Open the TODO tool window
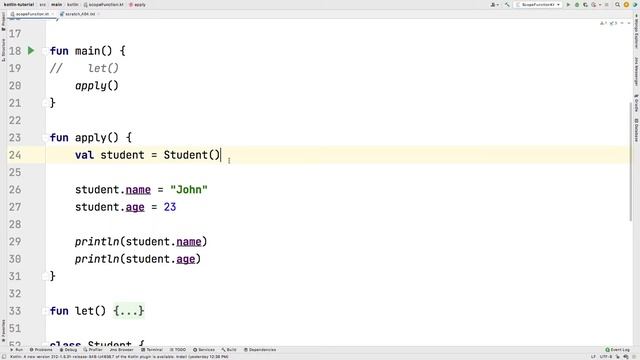Screen dimensions: 640x360 pyautogui.click(x=178, y=350)
